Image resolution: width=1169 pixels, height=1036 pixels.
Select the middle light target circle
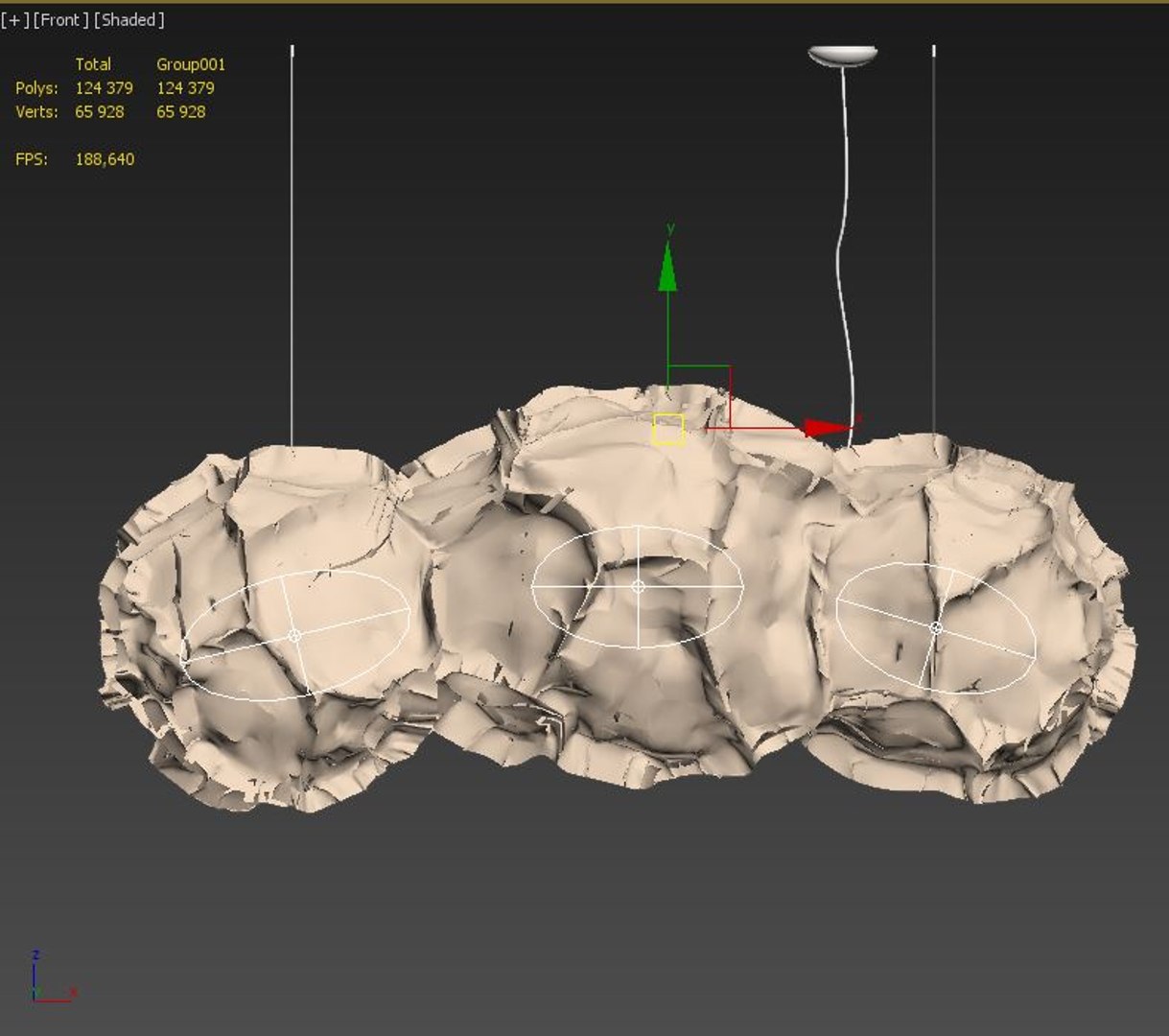click(x=638, y=586)
